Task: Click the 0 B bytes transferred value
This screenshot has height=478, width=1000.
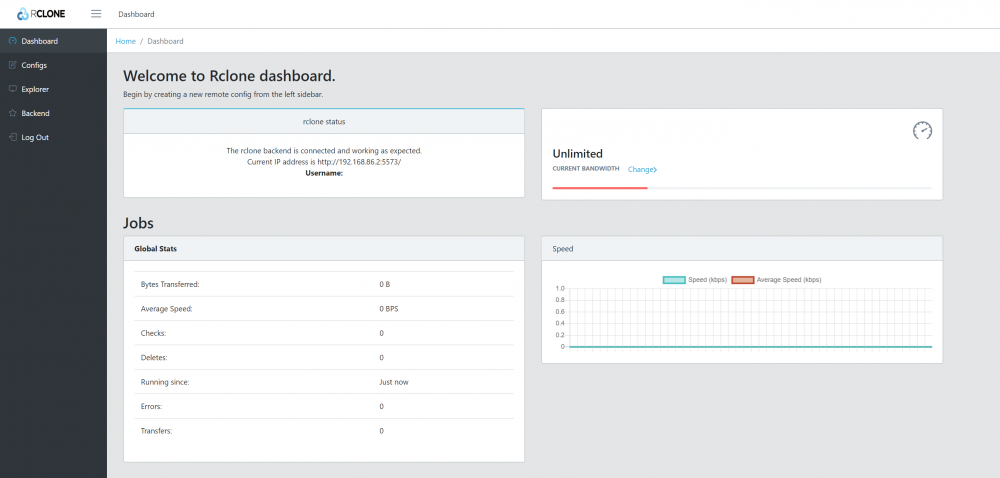Action: pyautogui.click(x=385, y=284)
